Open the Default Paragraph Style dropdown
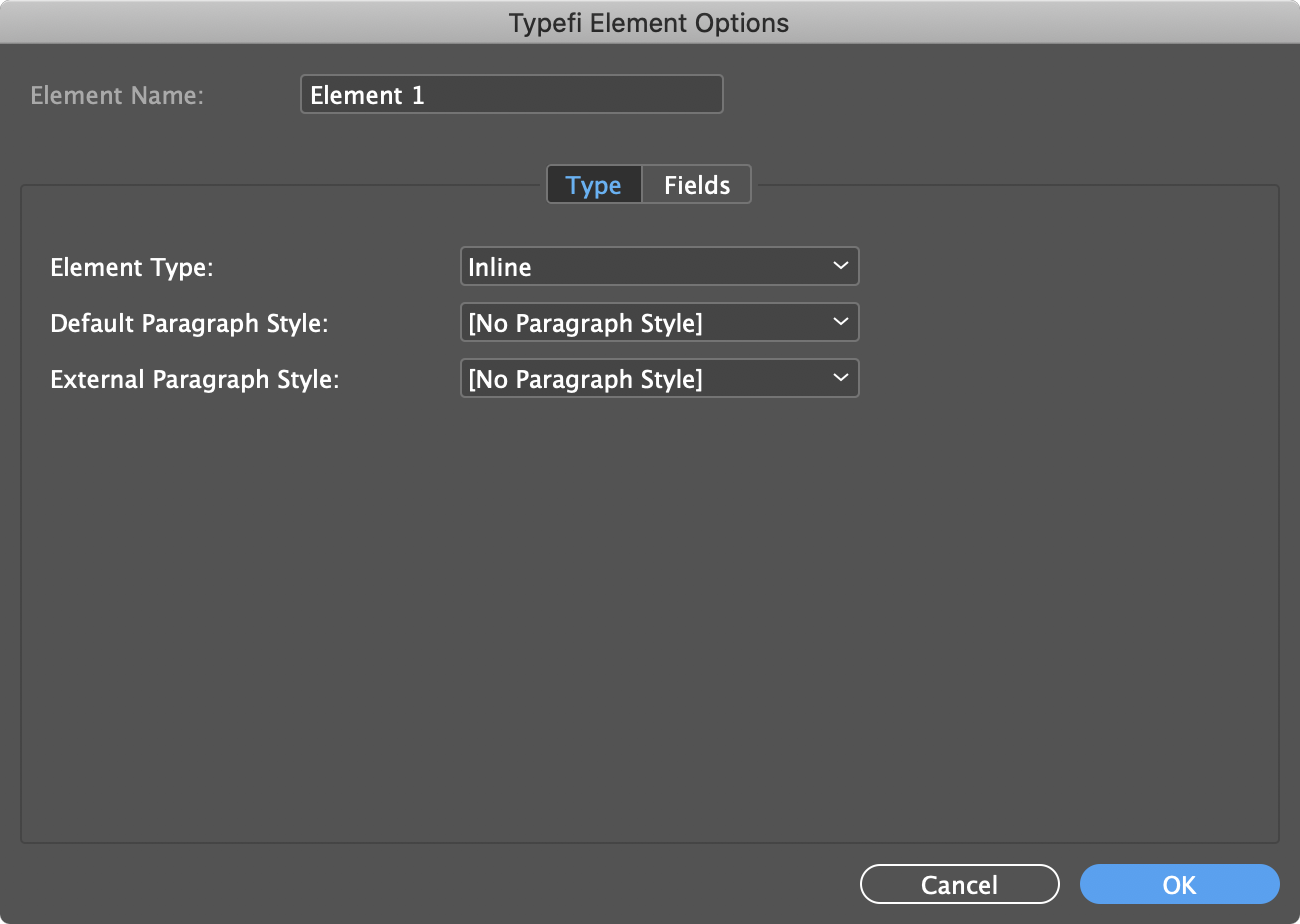The image size is (1300, 924). pyautogui.click(x=659, y=323)
